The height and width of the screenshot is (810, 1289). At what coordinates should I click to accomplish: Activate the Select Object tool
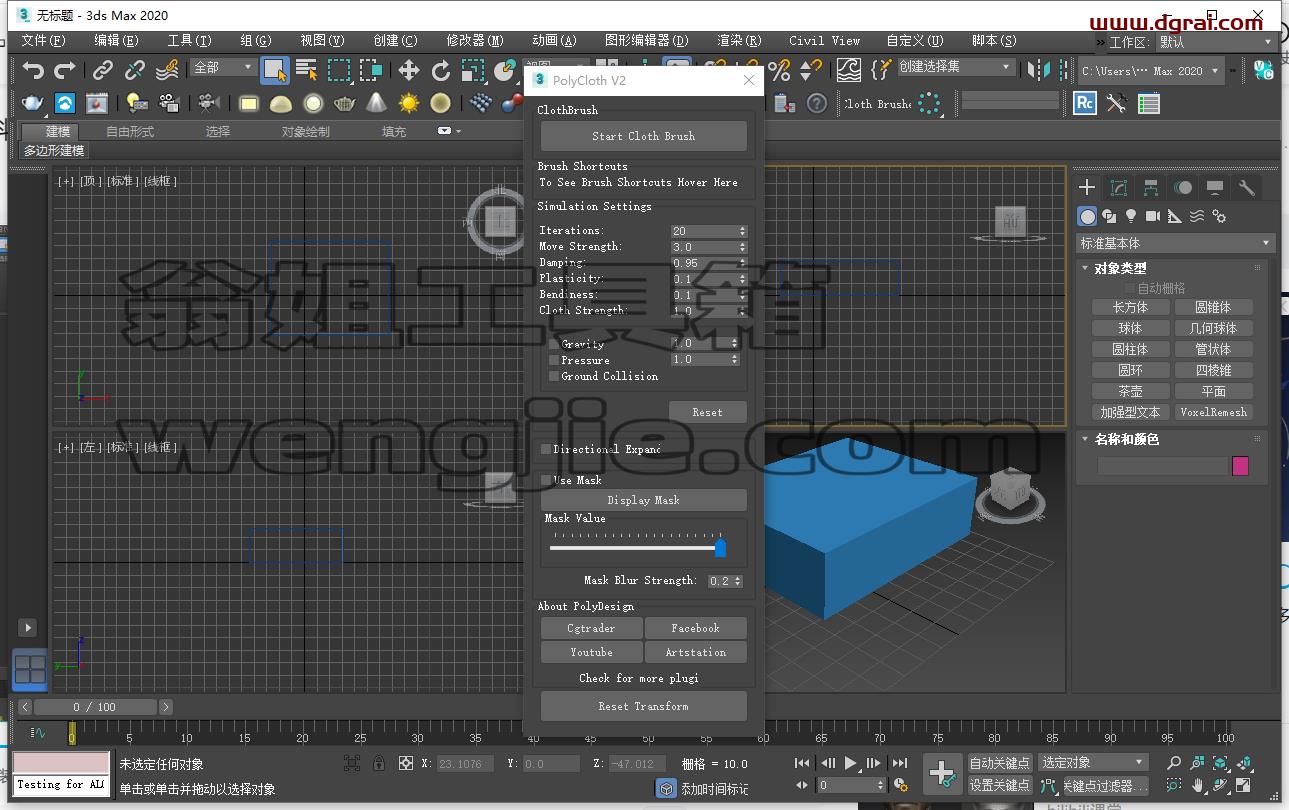[x=274, y=70]
